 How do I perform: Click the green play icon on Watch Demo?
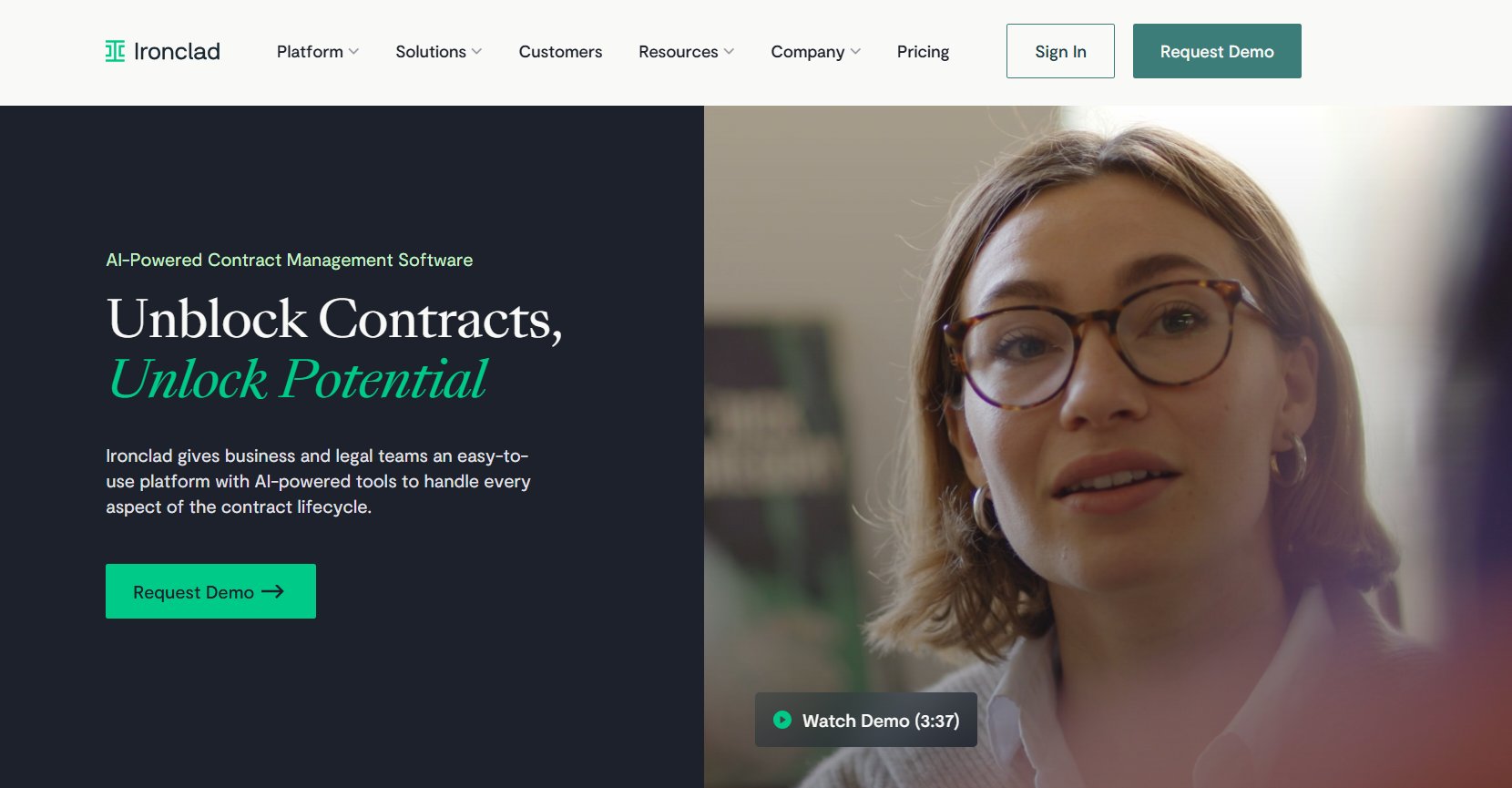[782, 720]
